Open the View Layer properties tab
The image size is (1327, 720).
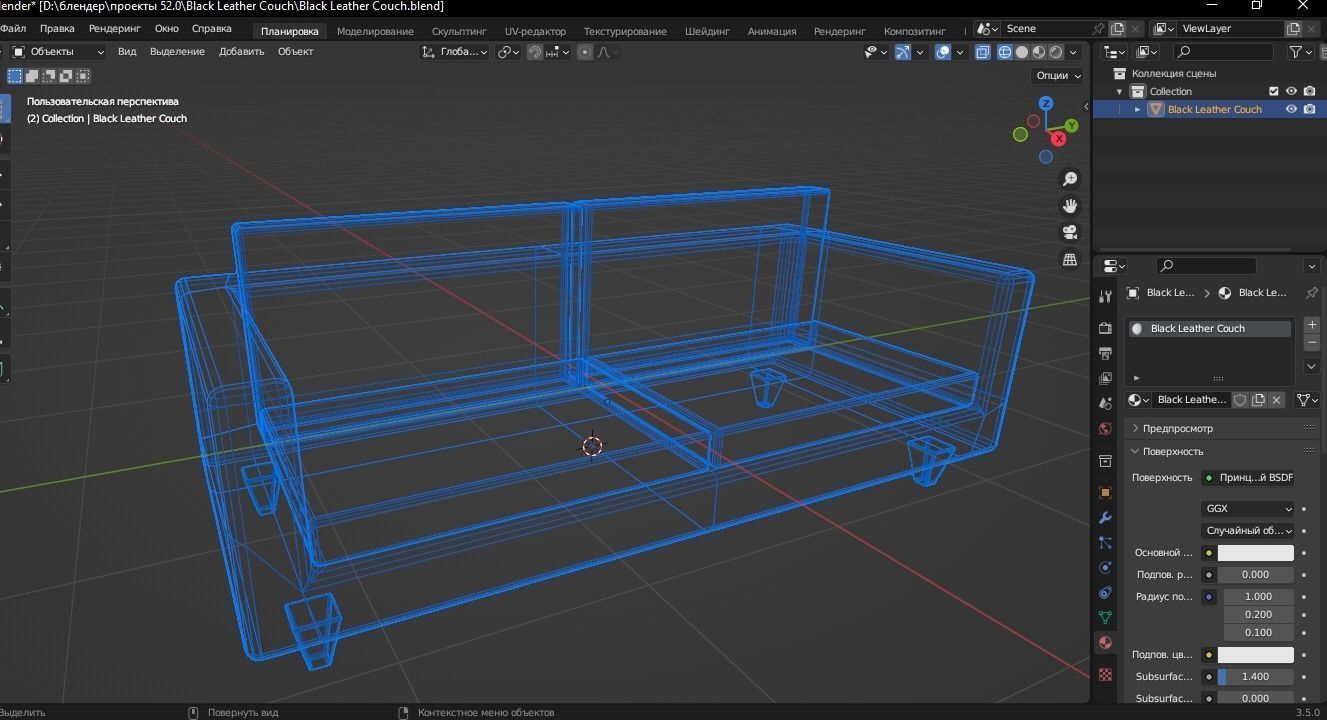1105,378
